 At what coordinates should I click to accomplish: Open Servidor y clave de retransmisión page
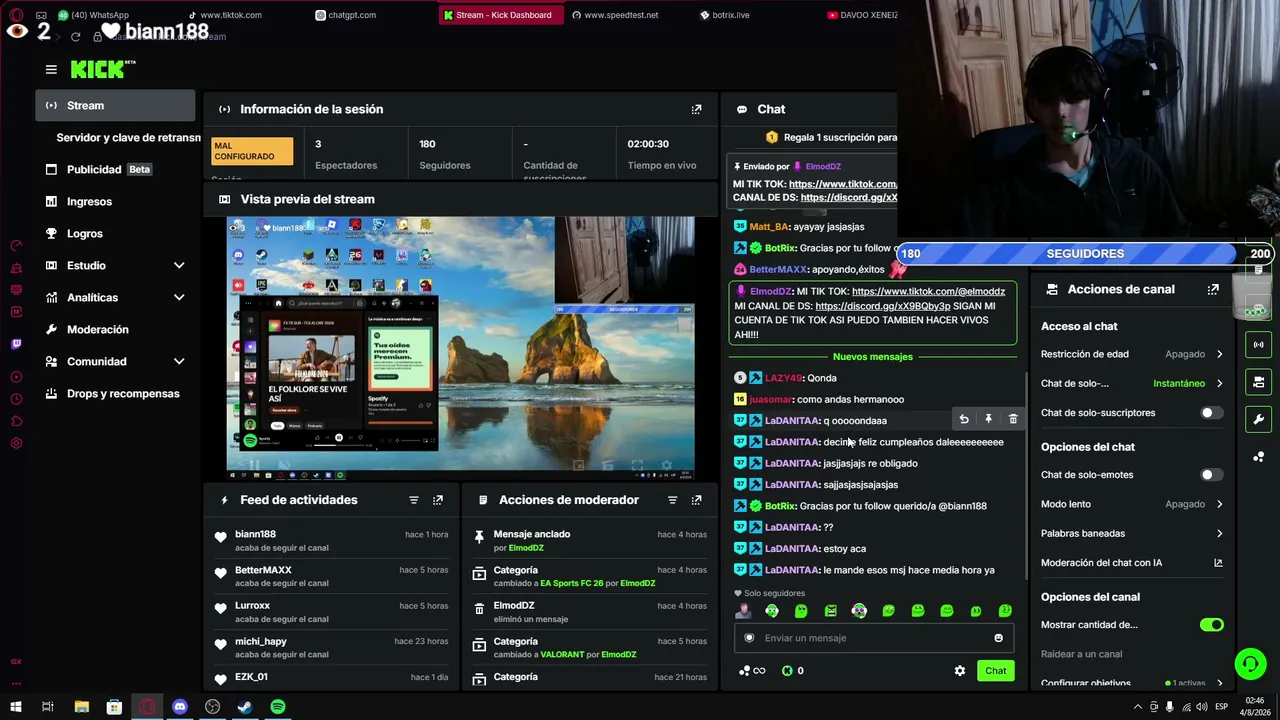click(x=128, y=137)
